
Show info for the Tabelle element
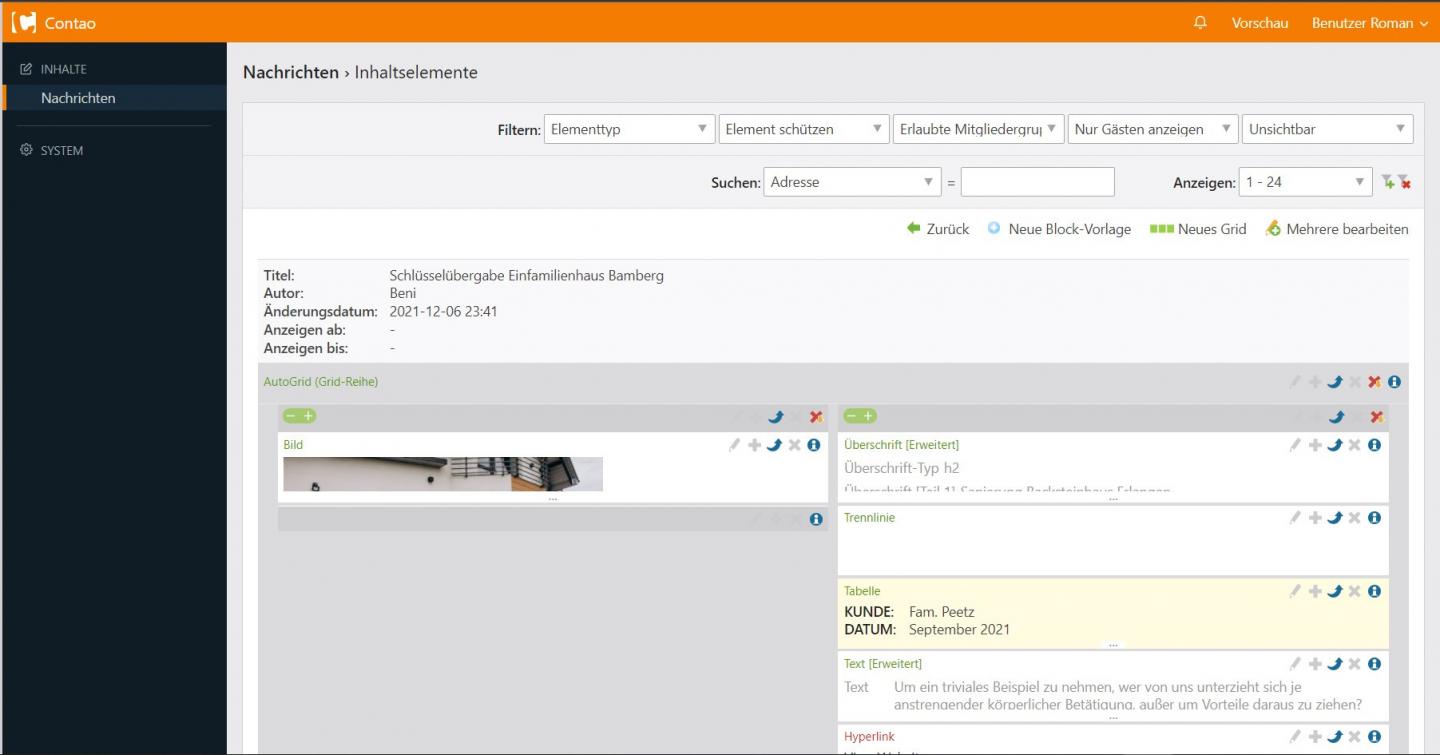click(x=1374, y=591)
